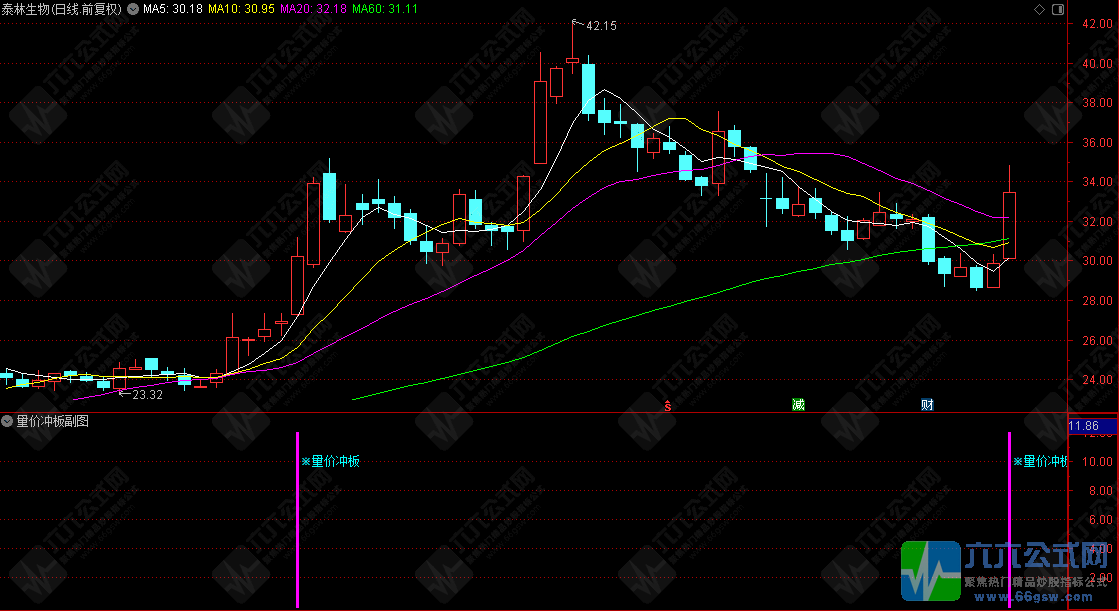1119x611 pixels.
Task: Click the blue 财 event marker
Action: [927, 405]
